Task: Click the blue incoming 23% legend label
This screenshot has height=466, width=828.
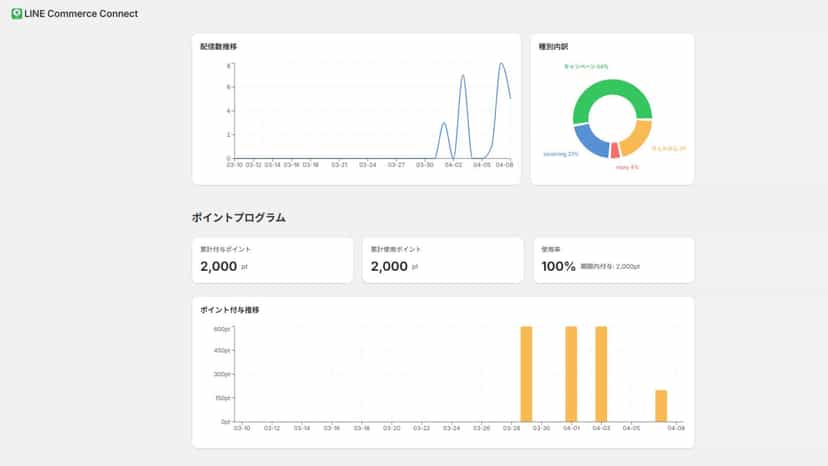Action: [561, 154]
